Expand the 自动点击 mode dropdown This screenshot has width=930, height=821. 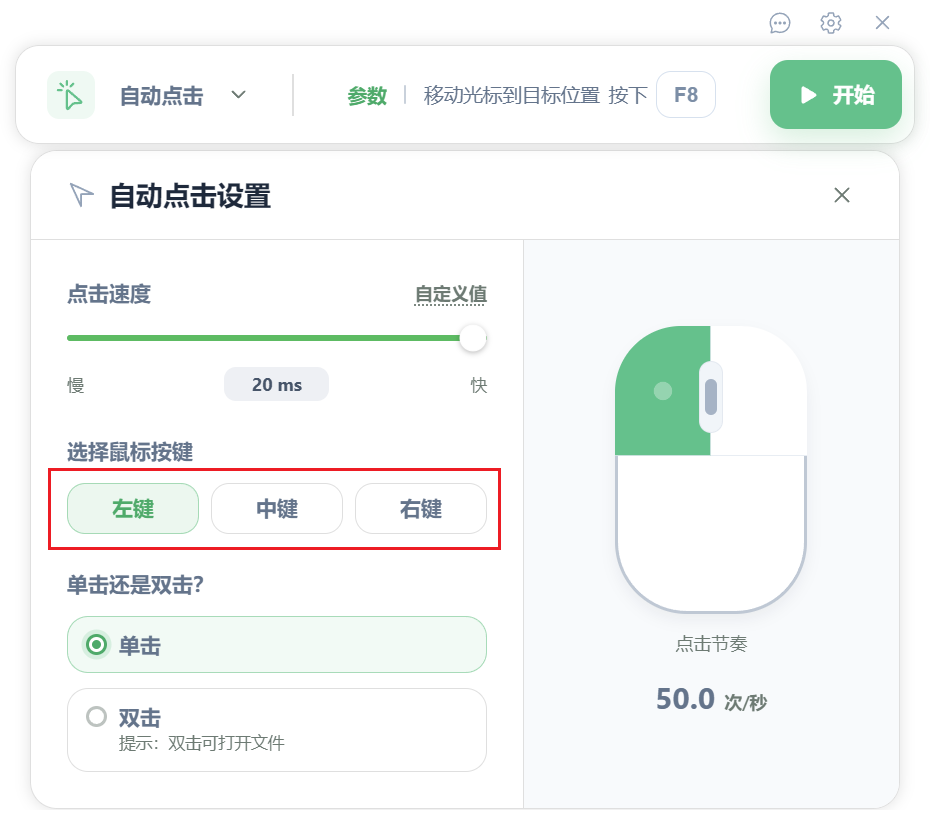(x=238, y=95)
